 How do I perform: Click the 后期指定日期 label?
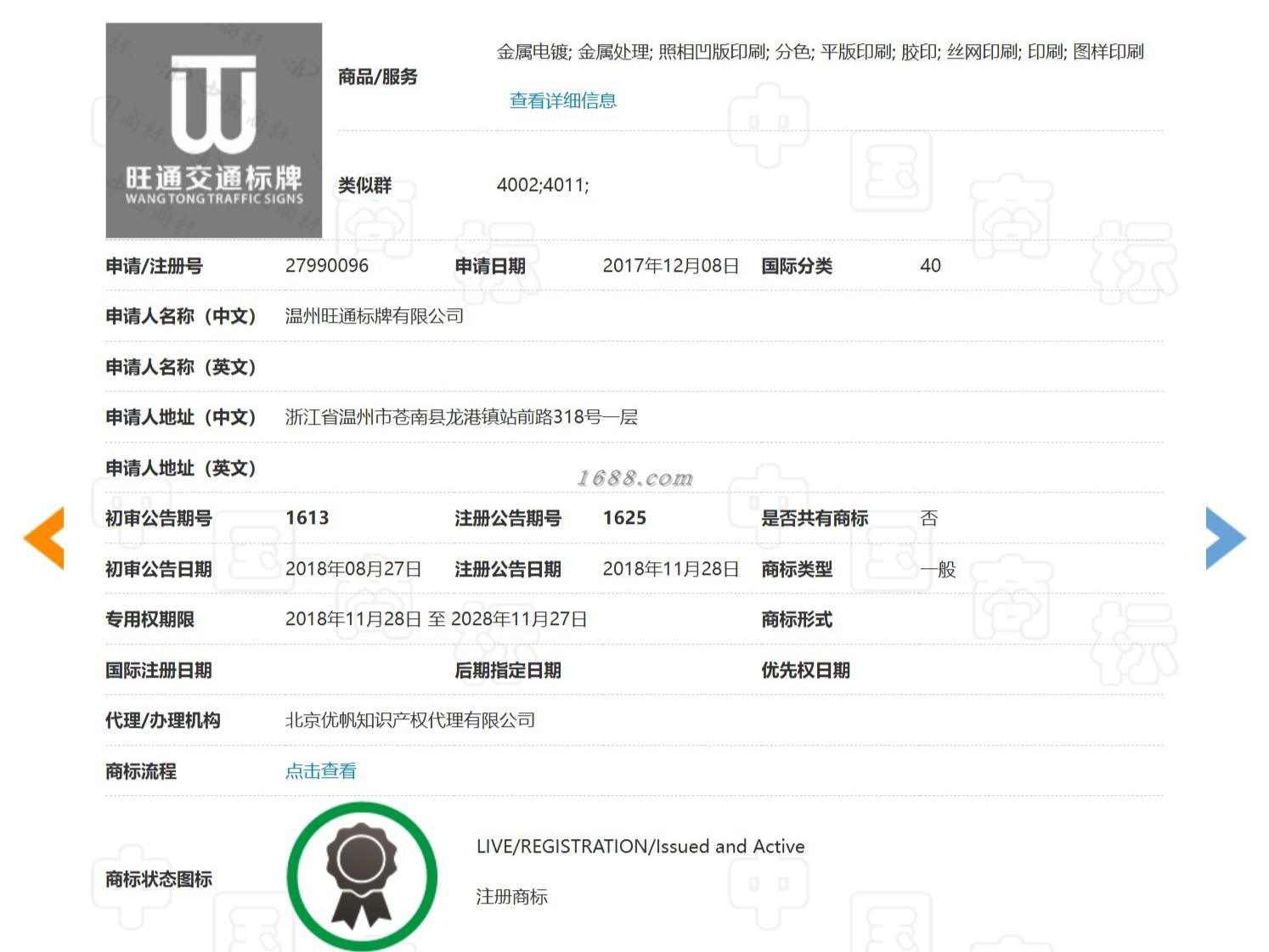pyautogui.click(x=508, y=670)
